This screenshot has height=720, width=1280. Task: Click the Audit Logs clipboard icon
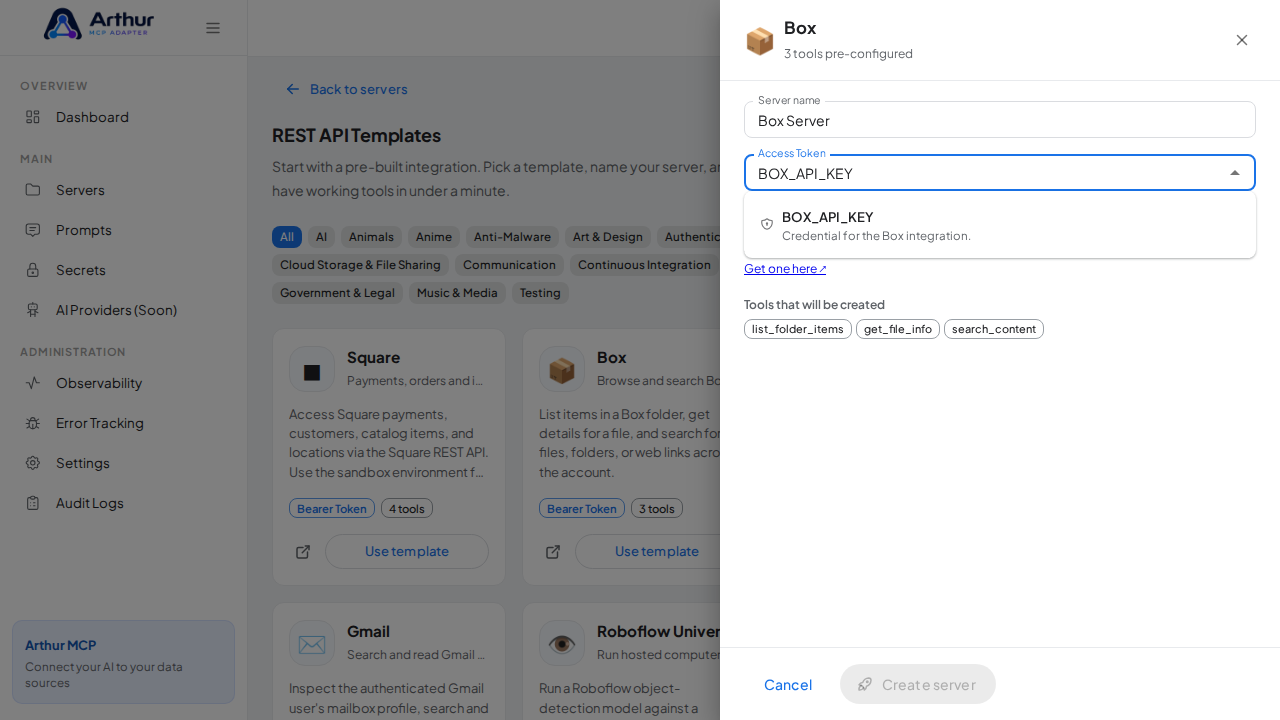click(x=33, y=503)
